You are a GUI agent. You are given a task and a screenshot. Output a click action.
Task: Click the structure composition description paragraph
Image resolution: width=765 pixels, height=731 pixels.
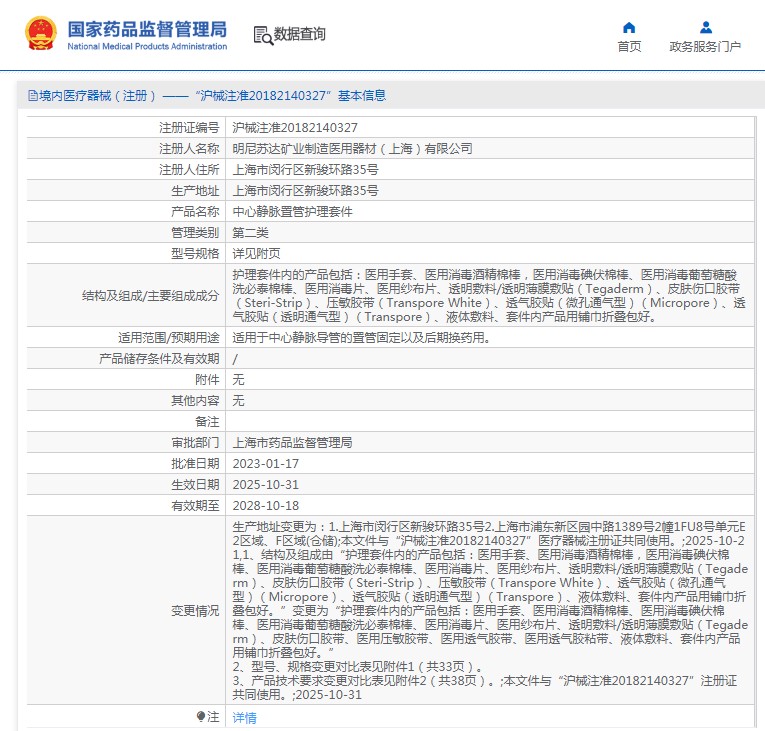(x=489, y=296)
